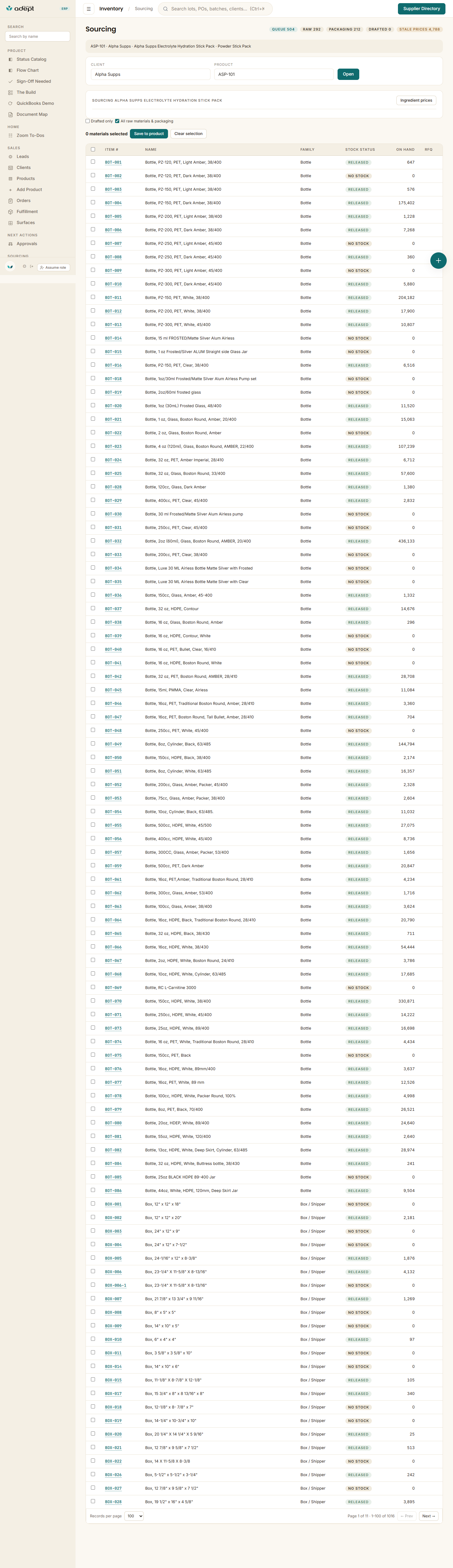Image resolution: width=453 pixels, height=1568 pixels.
Task: Click the adept logo in header
Action: (x=20, y=8)
